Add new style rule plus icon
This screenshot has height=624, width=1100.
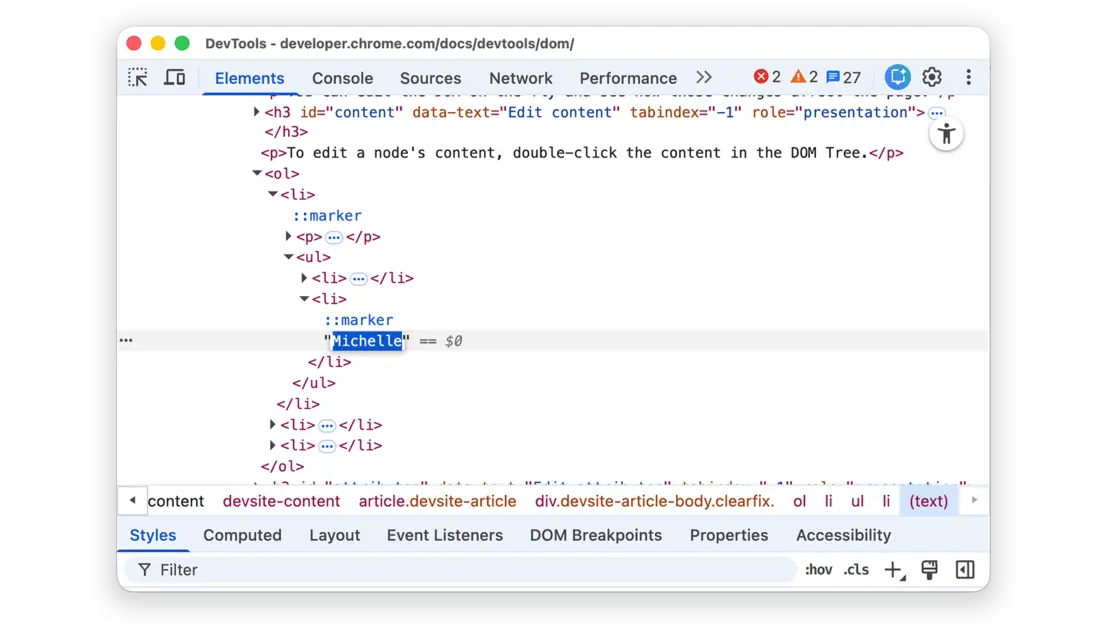point(894,570)
